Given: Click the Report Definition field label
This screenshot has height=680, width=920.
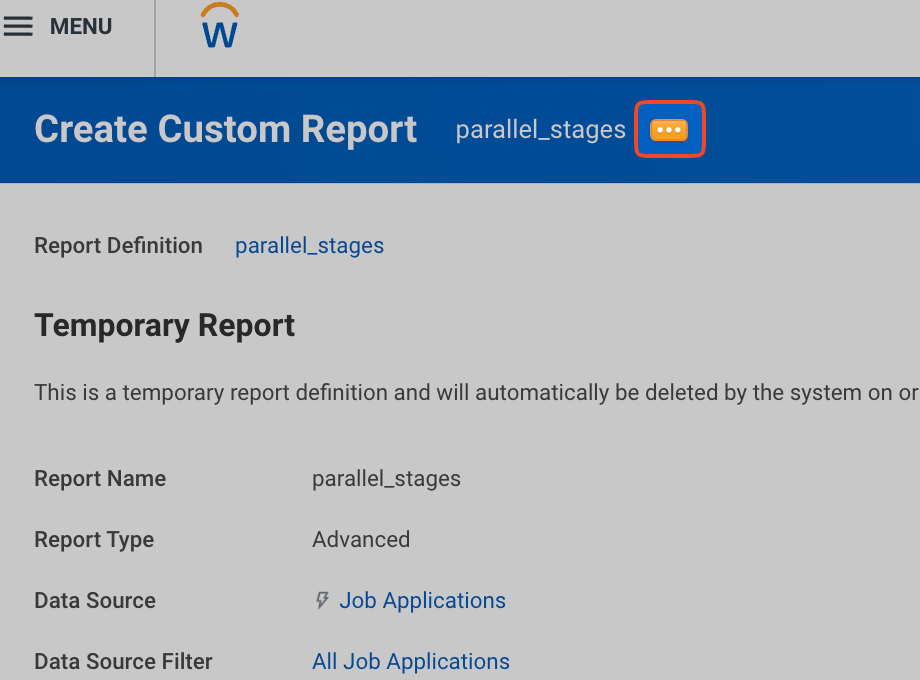Looking at the screenshot, I should (x=118, y=246).
